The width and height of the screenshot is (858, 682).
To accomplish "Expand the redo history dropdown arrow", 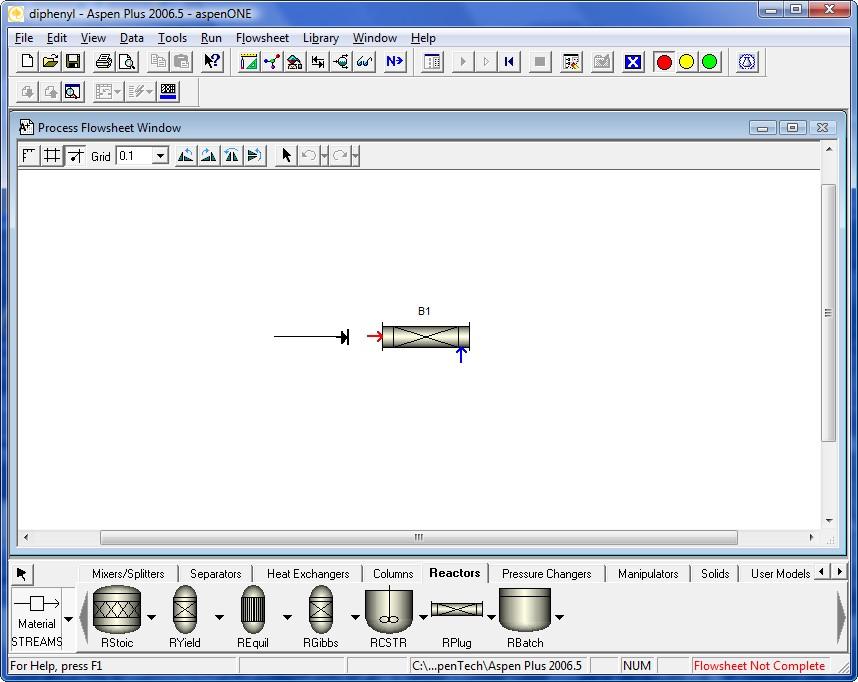I will (x=355, y=156).
